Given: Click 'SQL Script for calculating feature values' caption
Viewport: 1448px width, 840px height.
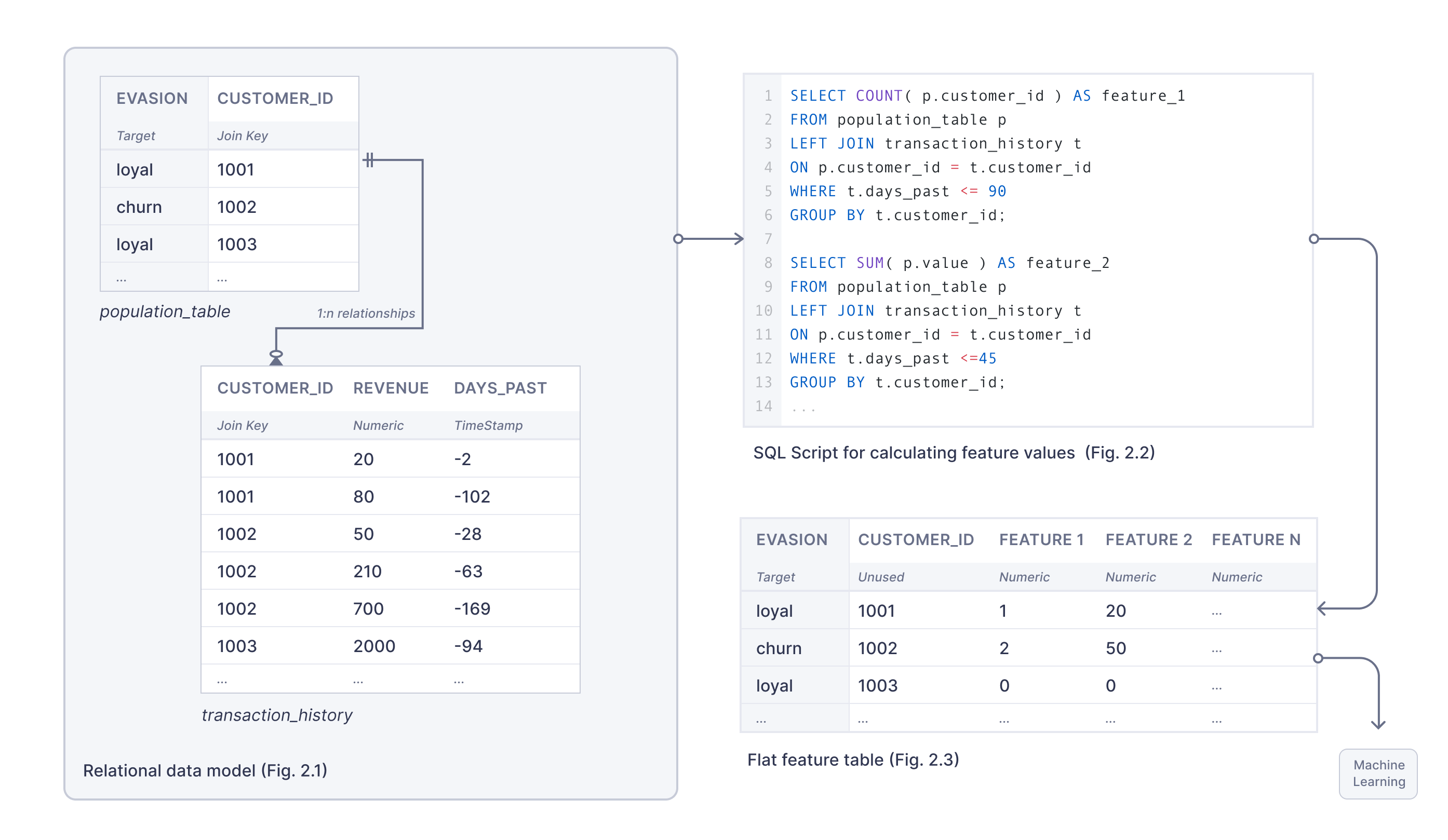Looking at the screenshot, I should (954, 452).
